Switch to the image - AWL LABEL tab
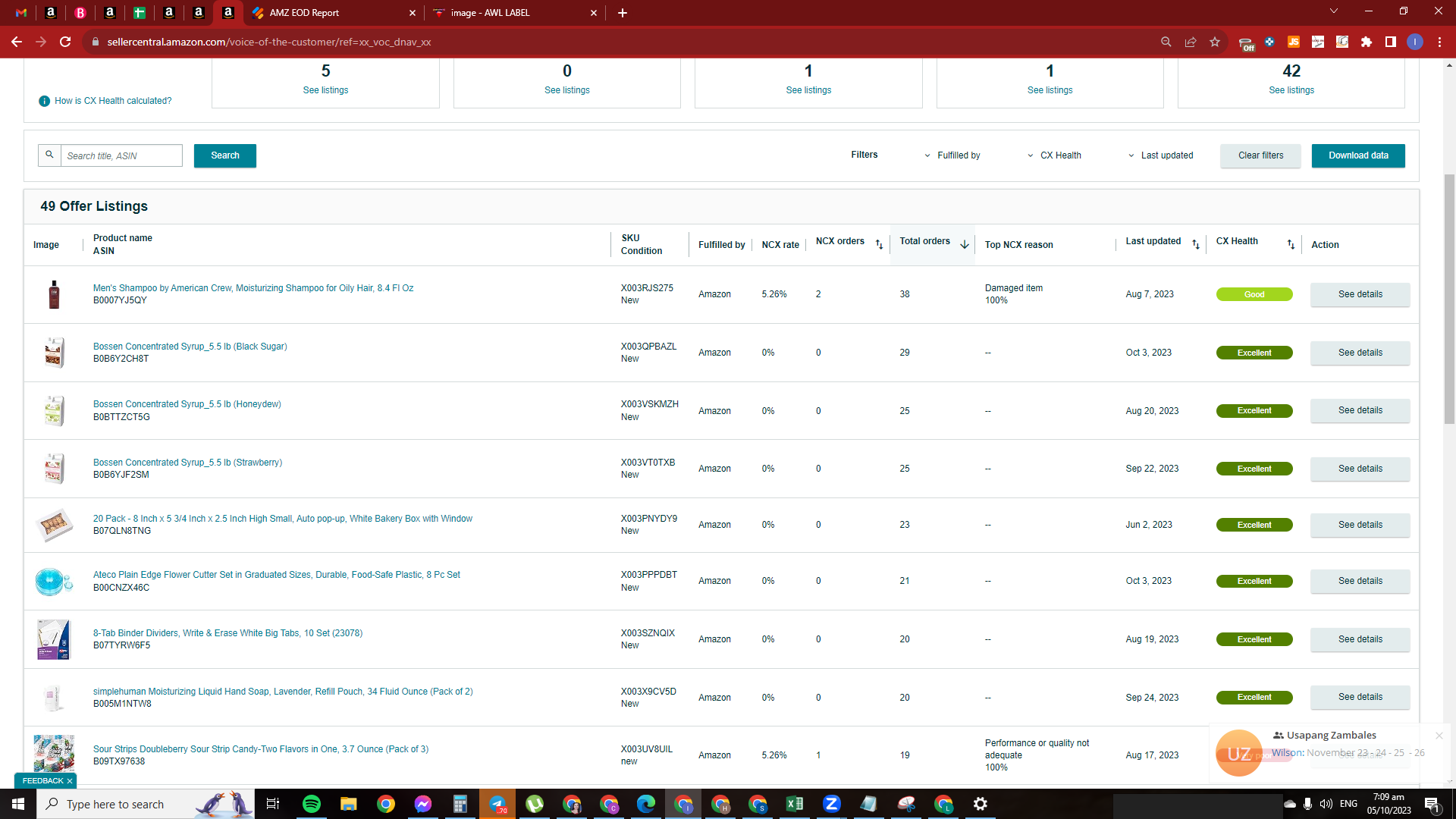This screenshot has width=1456, height=819. pos(516,13)
